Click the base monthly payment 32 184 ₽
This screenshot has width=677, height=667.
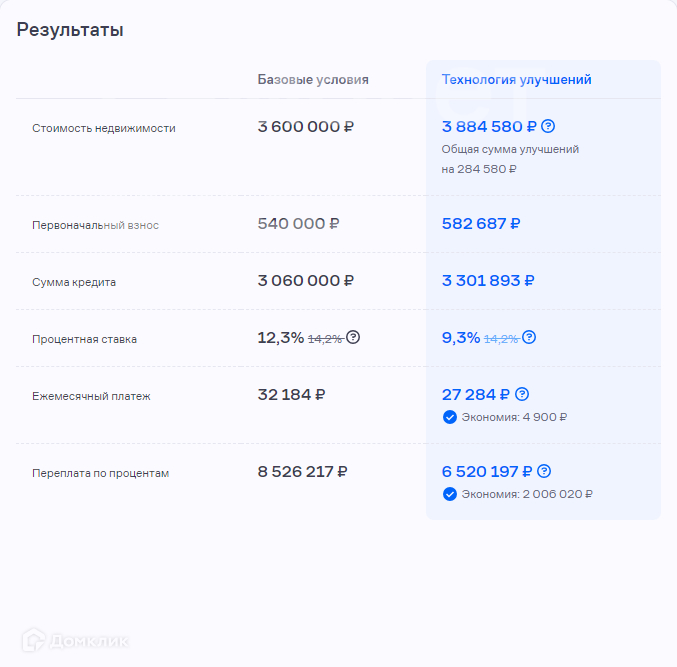pyautogui.click(x=292, y=394)
